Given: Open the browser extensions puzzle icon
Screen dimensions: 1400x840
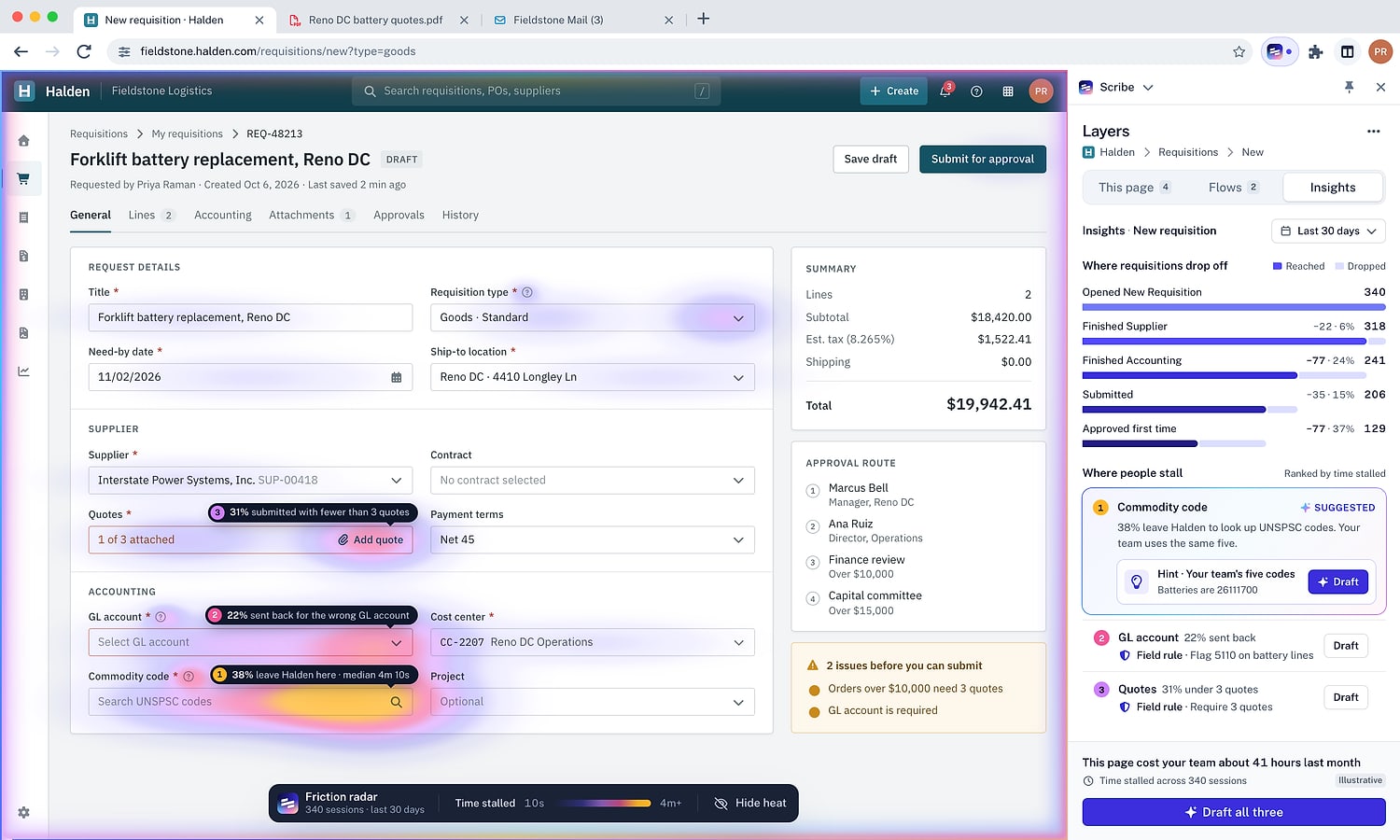Looking at the screenshot, I should (x=1315, y=51).
